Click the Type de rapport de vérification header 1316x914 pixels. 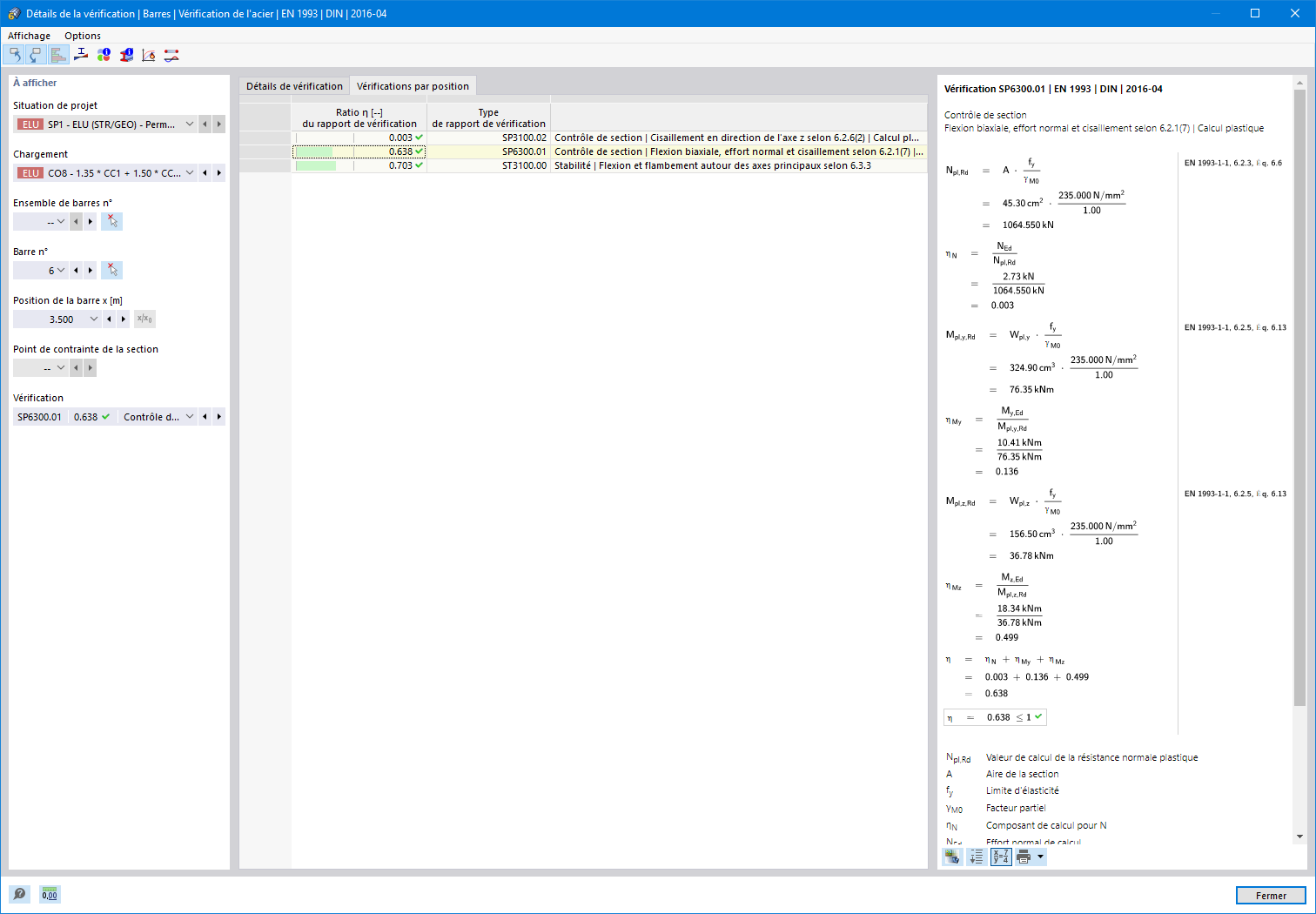click(x=488, y=118)
